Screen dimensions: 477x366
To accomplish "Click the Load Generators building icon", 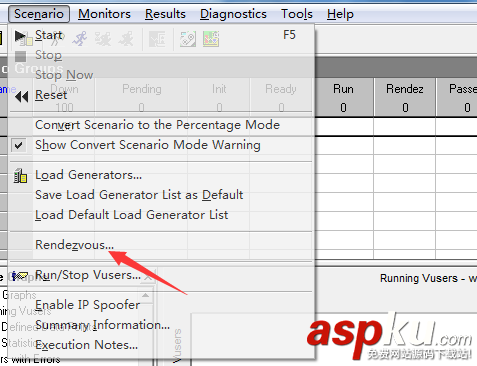I will coord(20,176).
